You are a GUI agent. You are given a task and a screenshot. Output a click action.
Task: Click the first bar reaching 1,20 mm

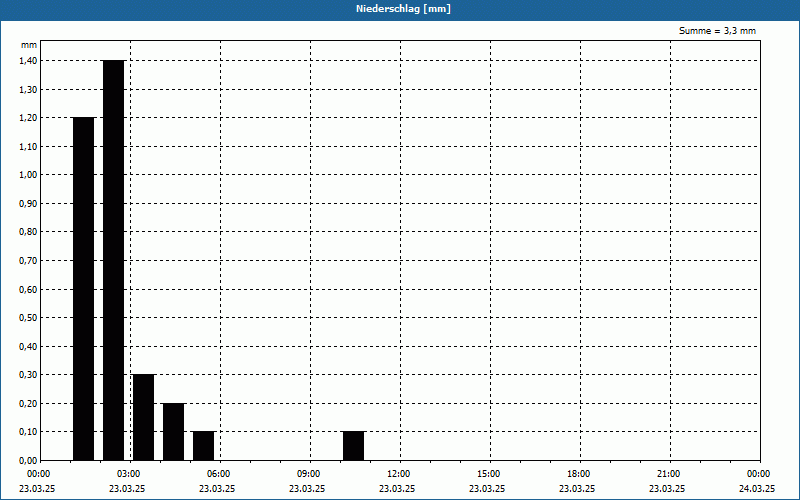[x=84, y=289]
